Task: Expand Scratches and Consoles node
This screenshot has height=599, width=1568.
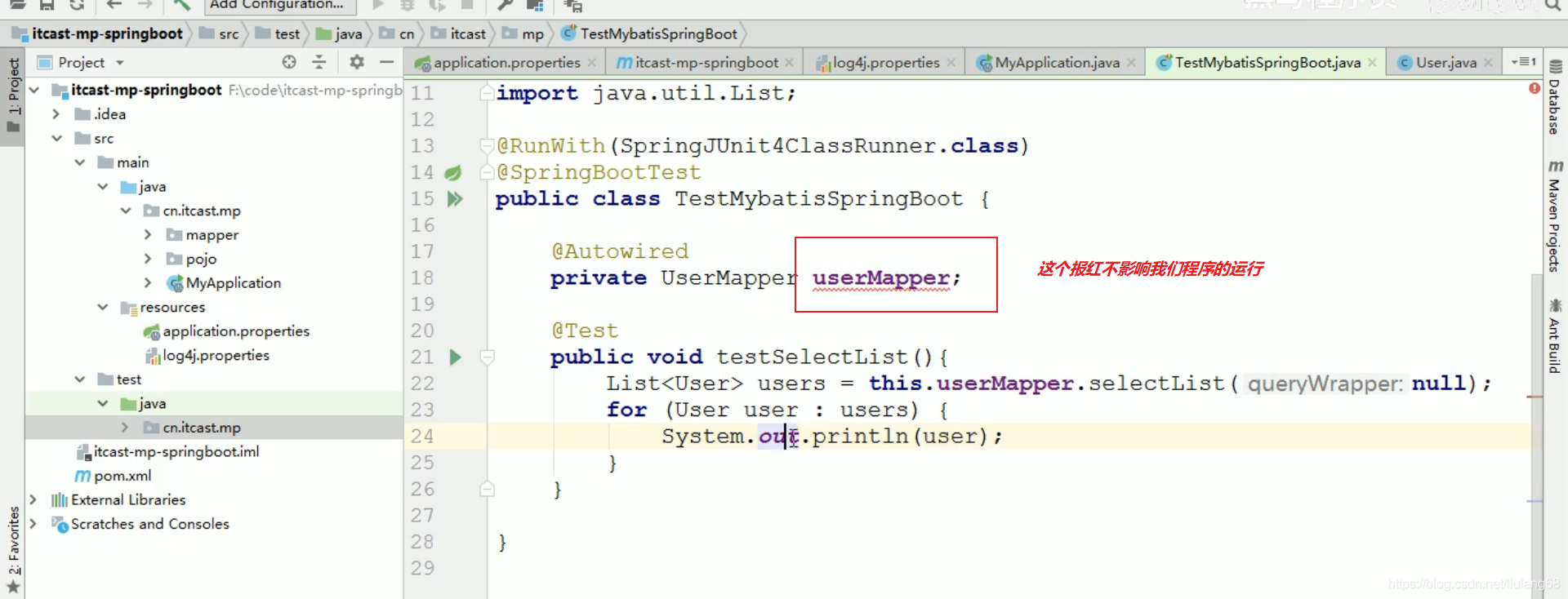Action: coord(33,524)
